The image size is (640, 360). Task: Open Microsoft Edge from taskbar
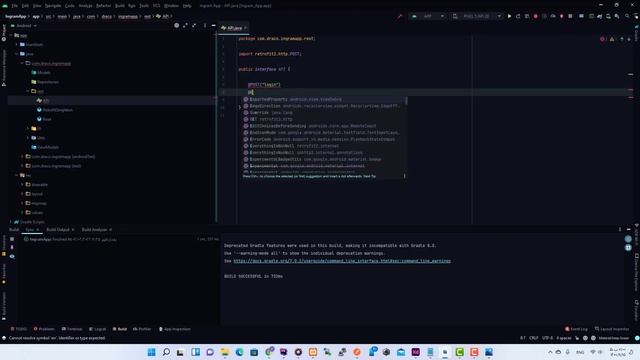click(x=239, y=352)
